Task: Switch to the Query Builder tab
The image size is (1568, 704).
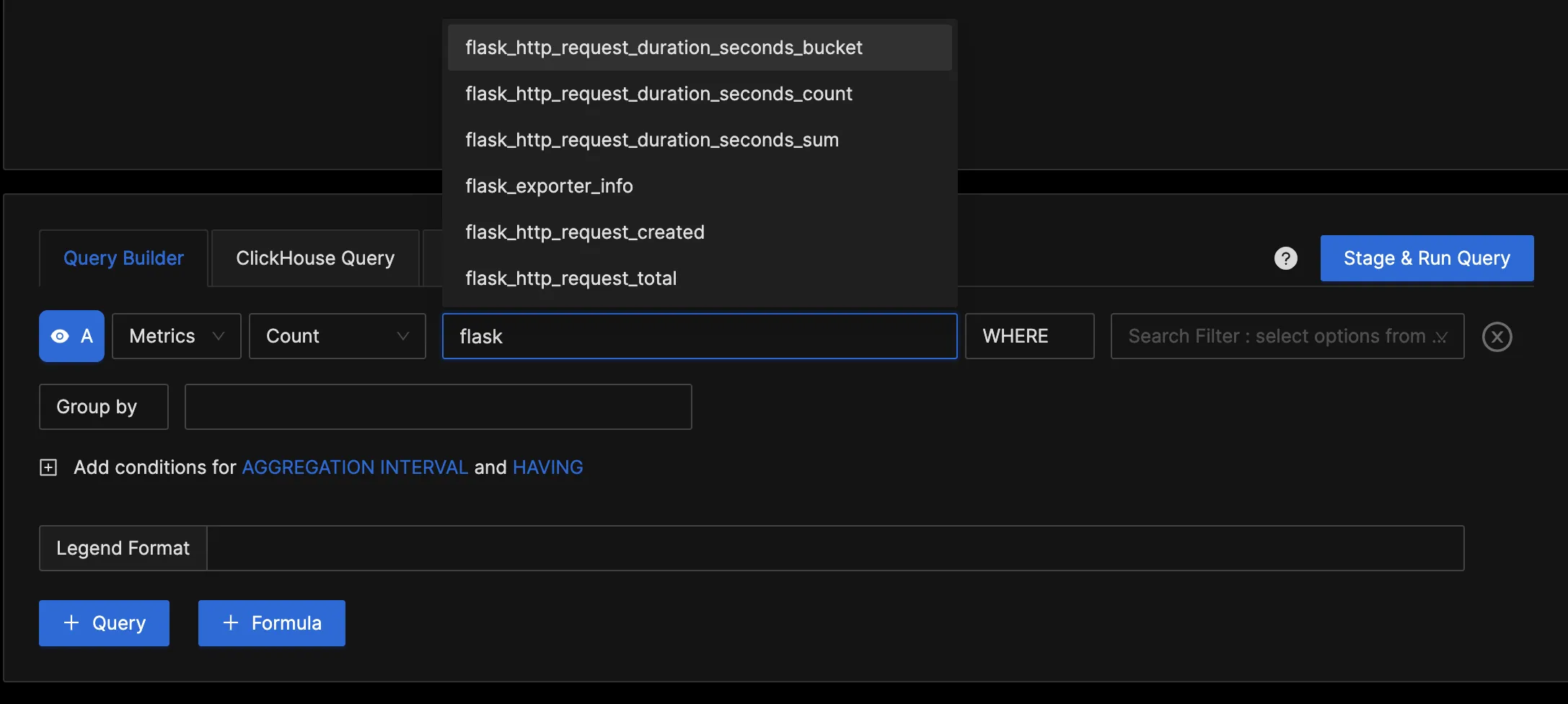Action: [x=123, y=258]
